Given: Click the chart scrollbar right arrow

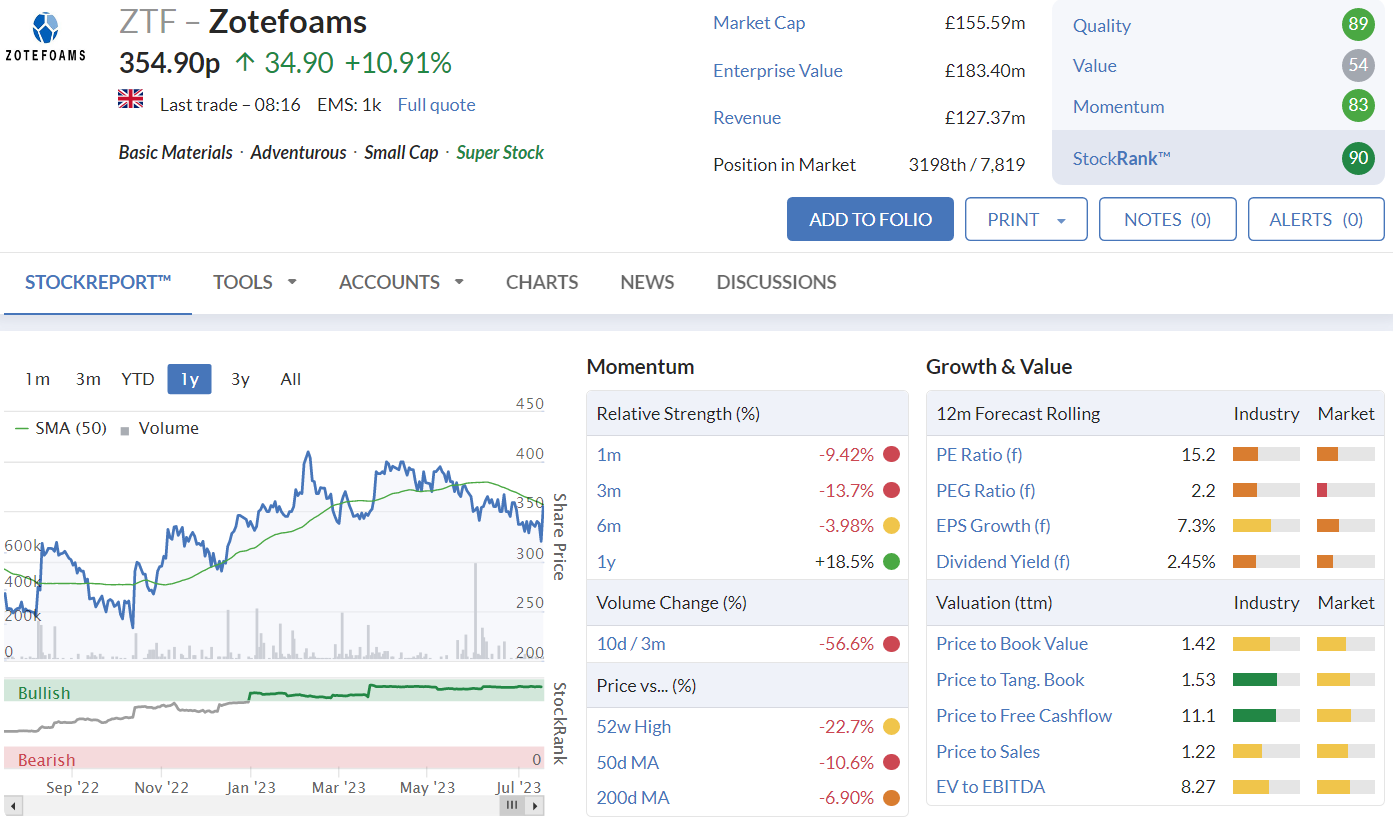Looking at the screenshot, I should click(535, 805).
